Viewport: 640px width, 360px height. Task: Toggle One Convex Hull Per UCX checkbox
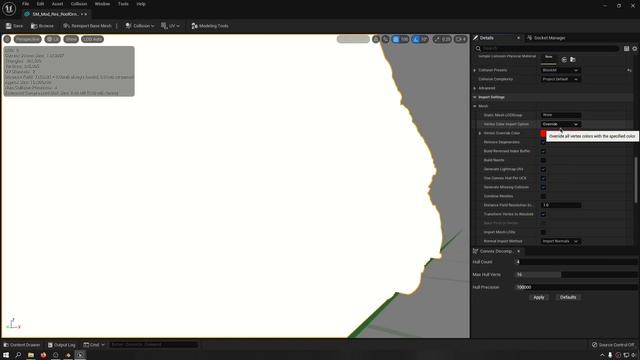coord(543,178)
